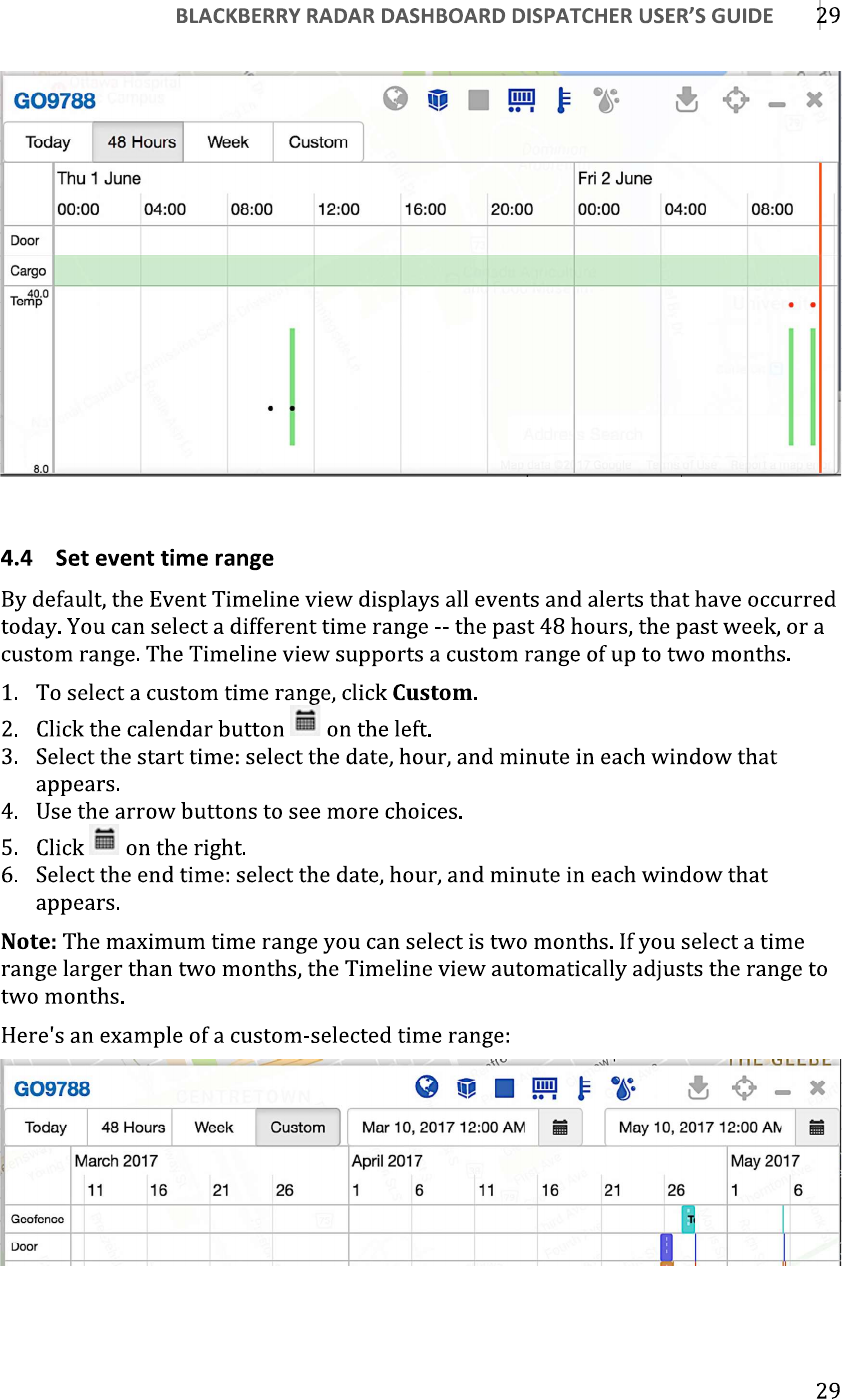Click the download icon in the 48 Hours panel

tap(687, 99)
